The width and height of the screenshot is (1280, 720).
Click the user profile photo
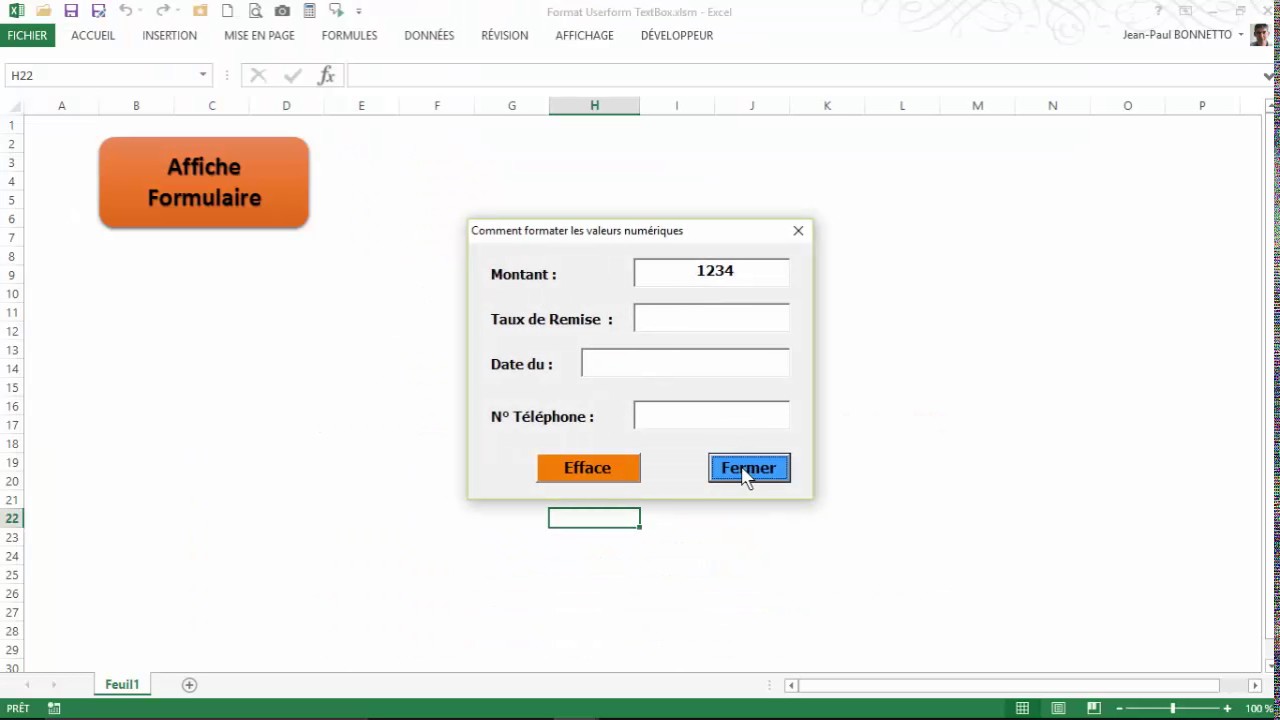(x=1259, y=35)
